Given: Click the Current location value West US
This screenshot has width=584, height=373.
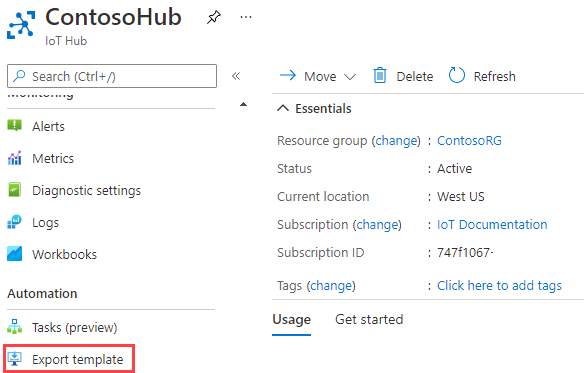Looking at the screenshot, I should [461, 196].
